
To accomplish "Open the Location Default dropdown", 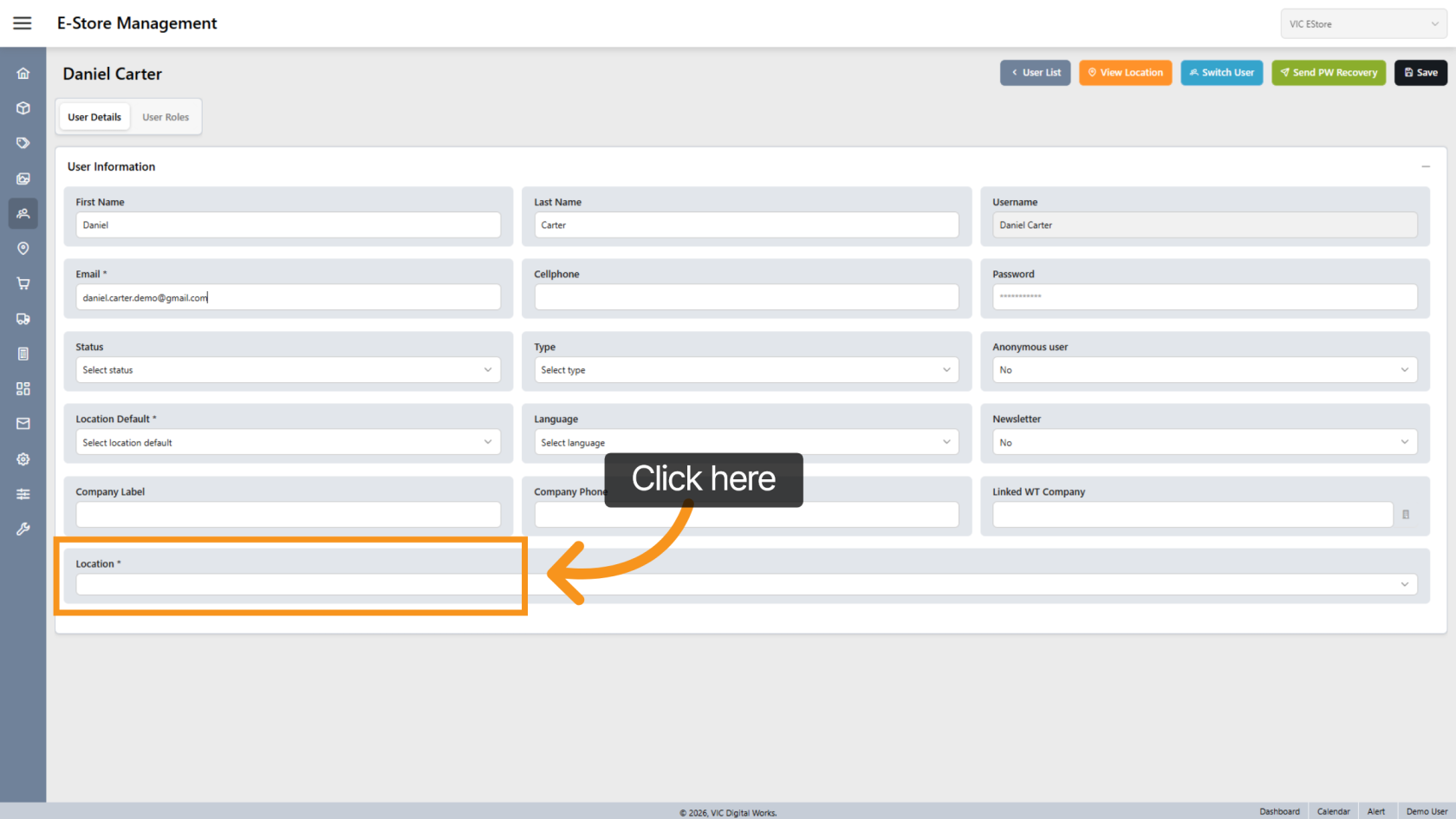I will 288,443.
